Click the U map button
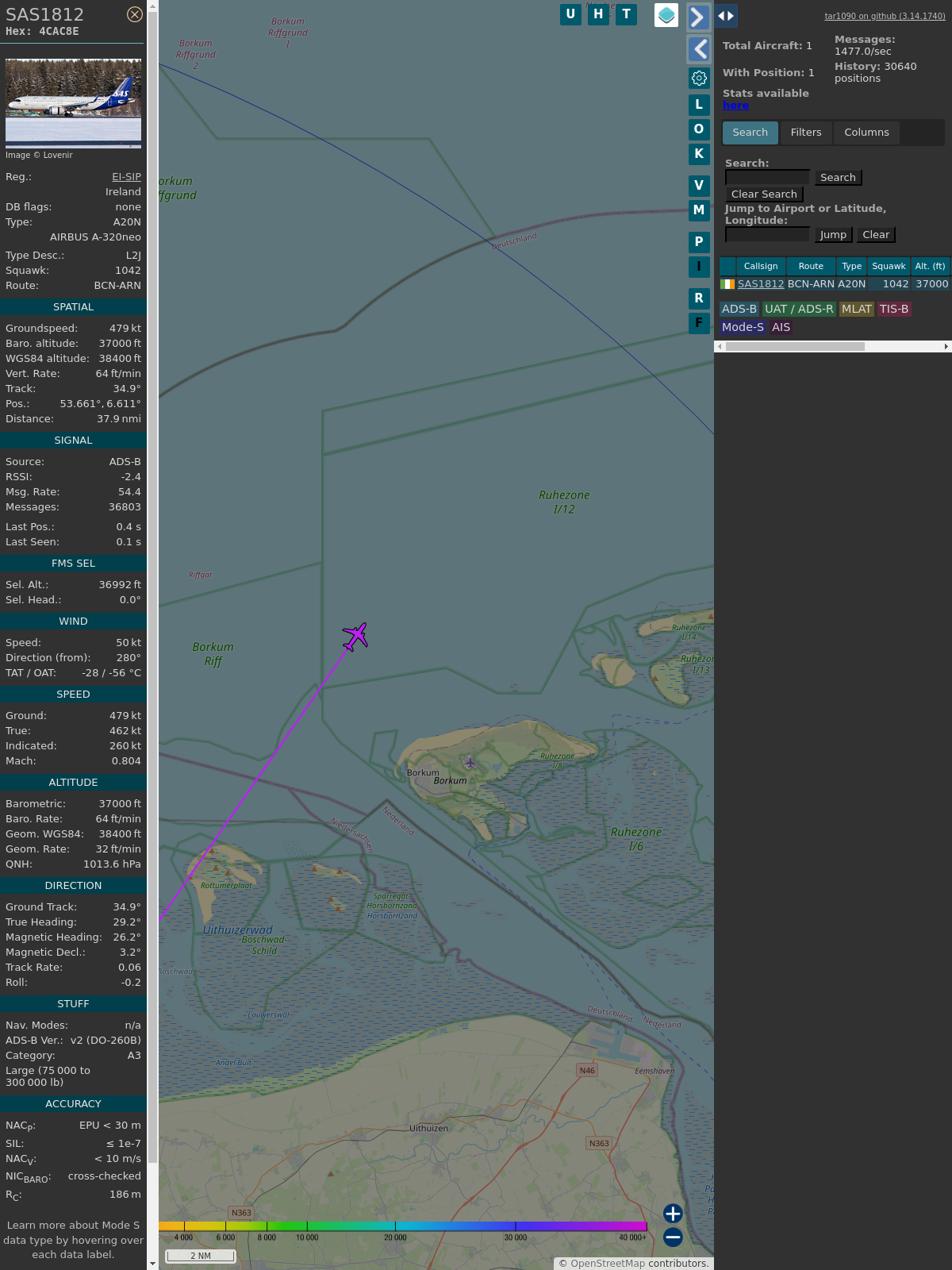The height and width of the screenshot is (1270, 952). [x=570, y=14]
